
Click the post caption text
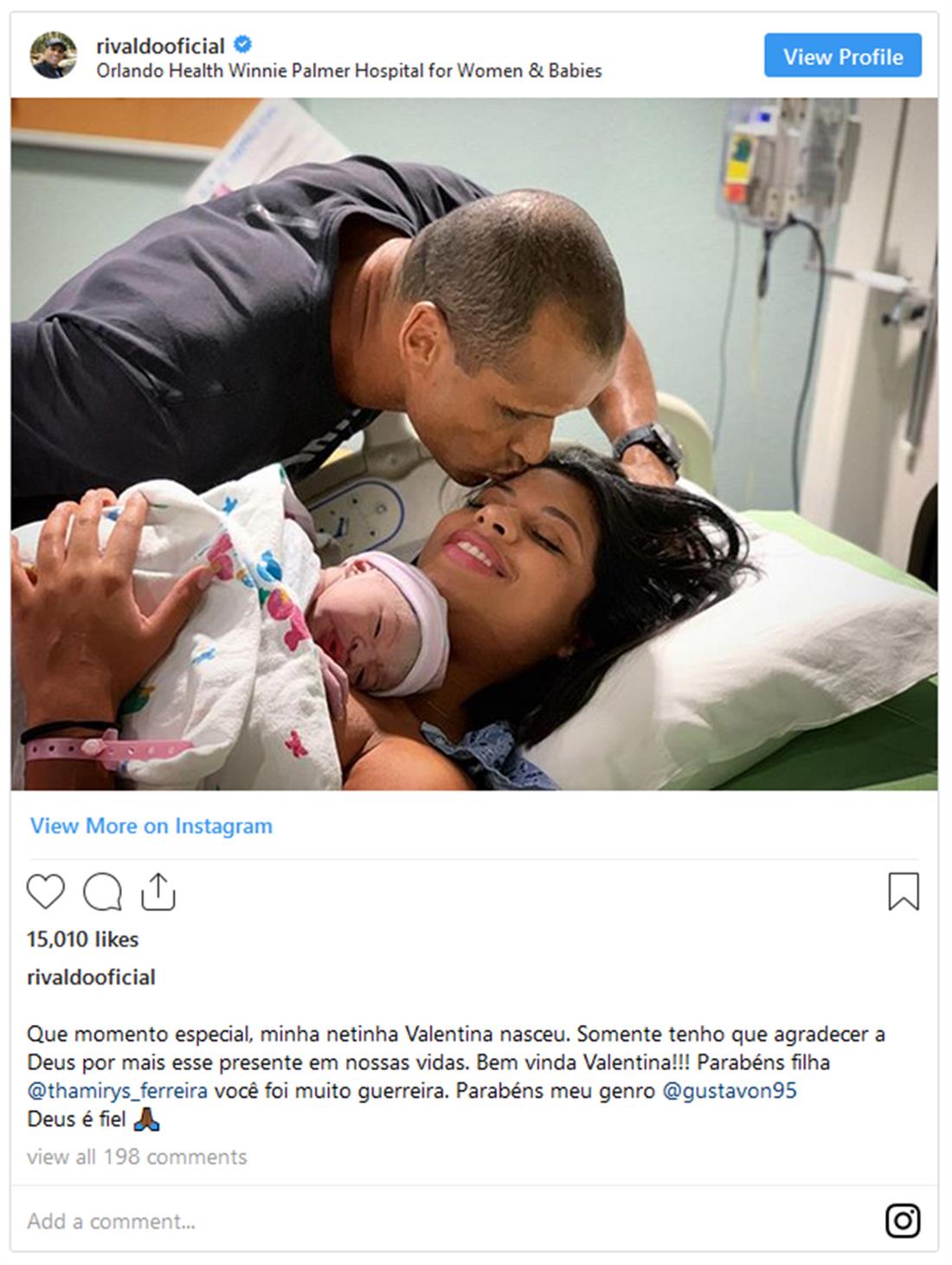point(456,1076)
